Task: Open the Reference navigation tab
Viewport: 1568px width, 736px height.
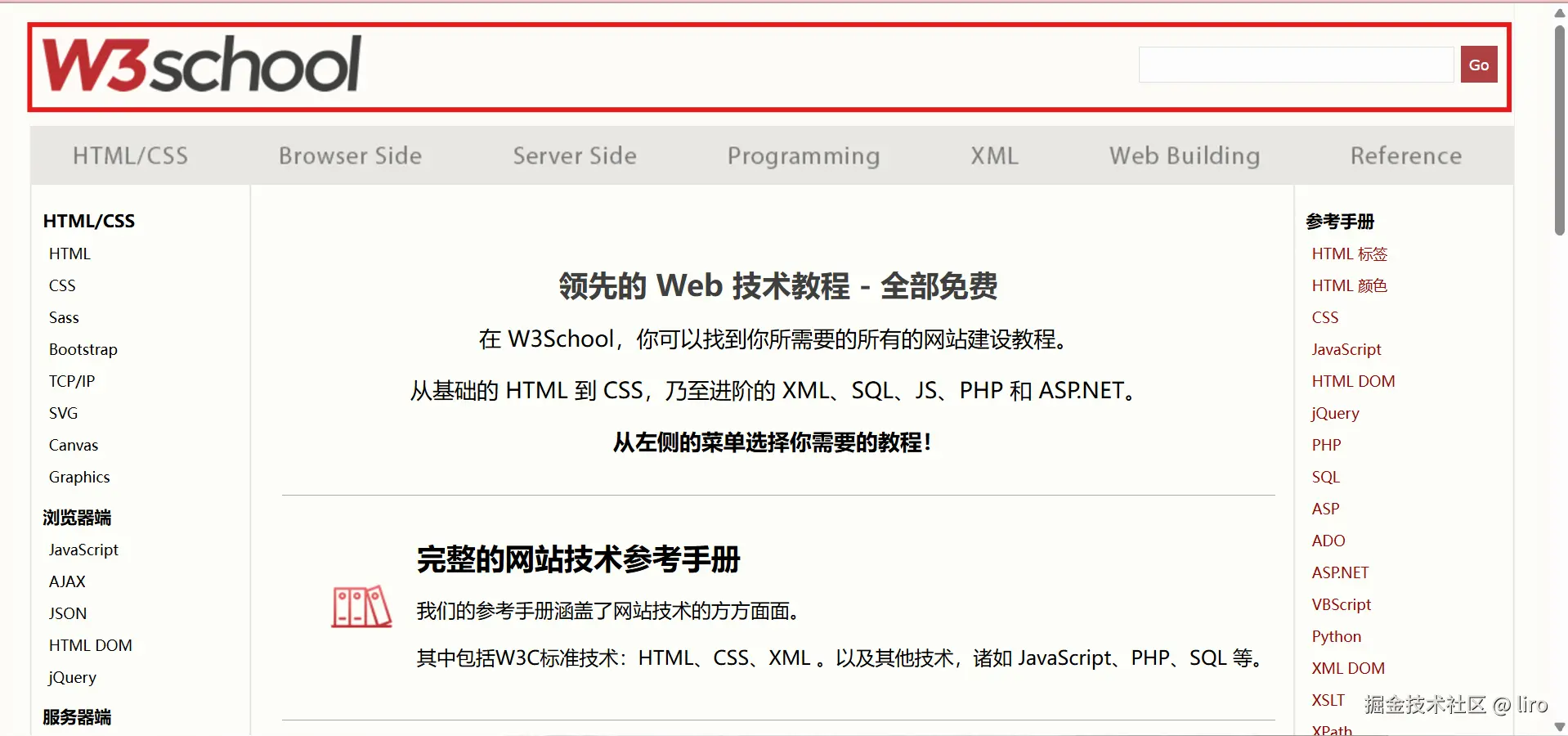Action: [x=1406, y=155]
